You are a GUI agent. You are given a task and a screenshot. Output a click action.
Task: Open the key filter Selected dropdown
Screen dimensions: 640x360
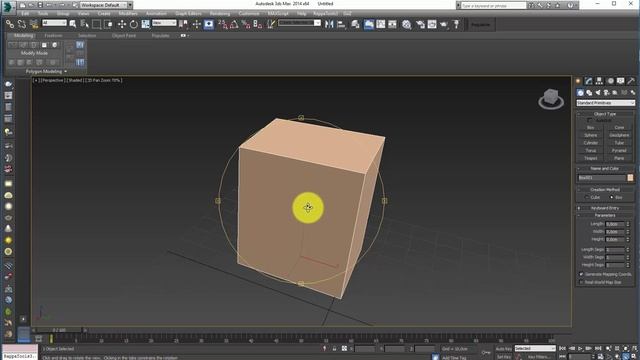pyautogui.click(x=535, y=349)
